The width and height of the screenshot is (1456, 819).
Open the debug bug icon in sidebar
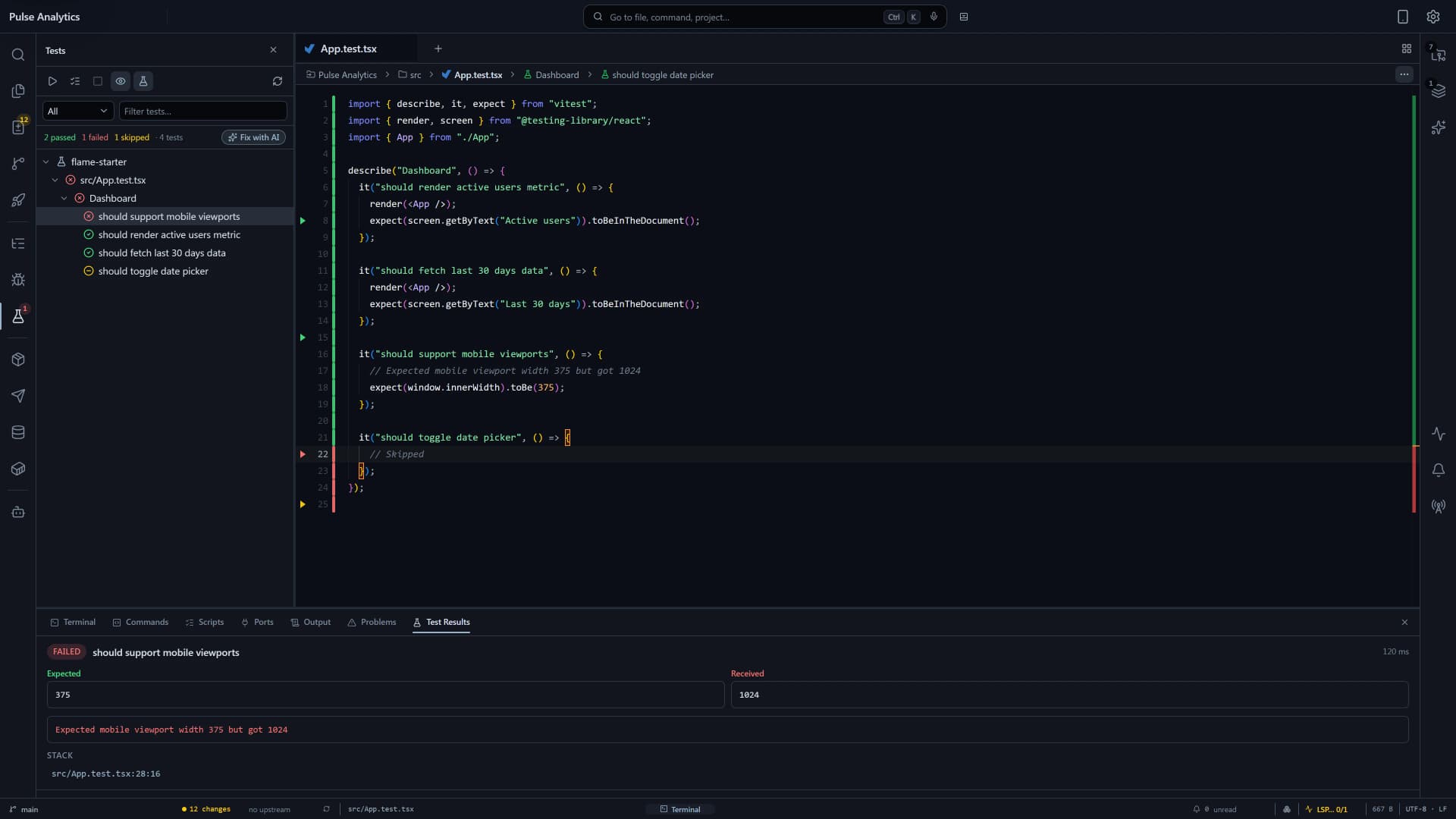click(x=18, y=280)
